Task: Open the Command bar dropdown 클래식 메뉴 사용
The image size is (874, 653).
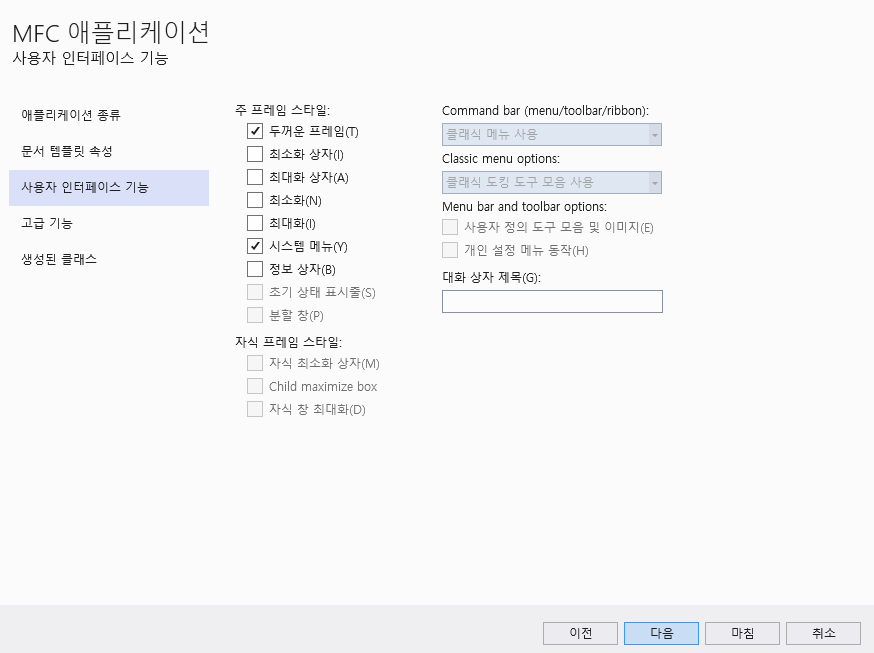Action: point(552,134)
